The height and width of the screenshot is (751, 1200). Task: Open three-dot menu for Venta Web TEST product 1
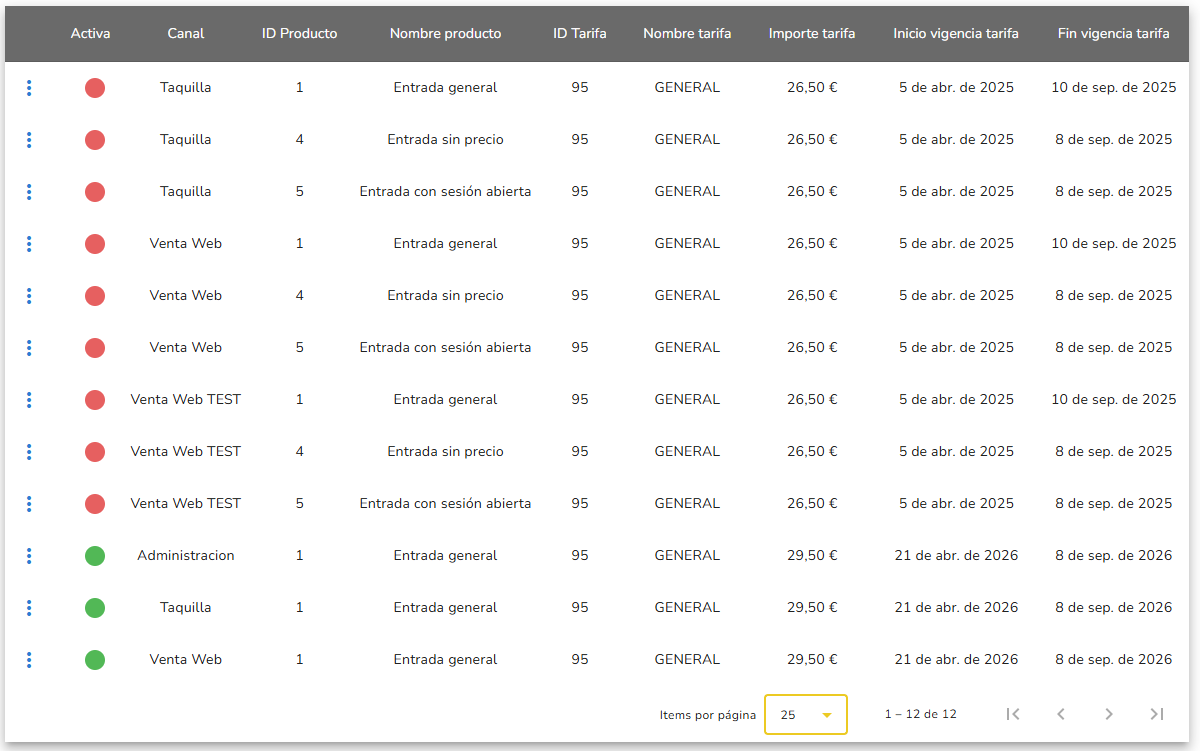[29, 400]
